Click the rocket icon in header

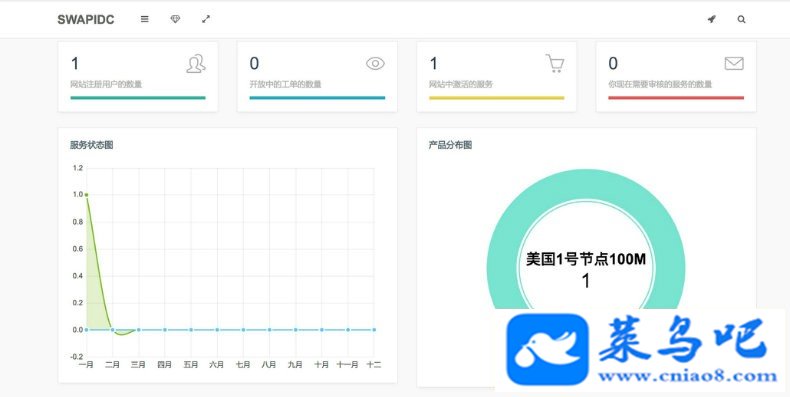(x=711, y=19)
